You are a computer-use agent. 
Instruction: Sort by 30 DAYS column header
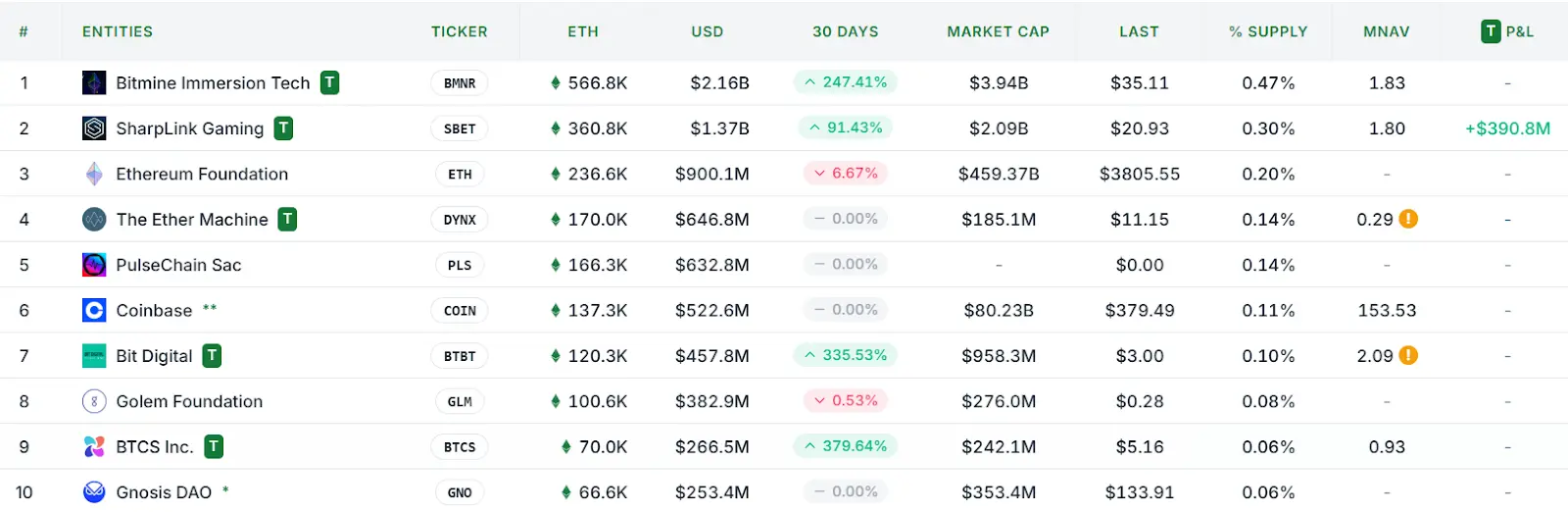pos(846,31)
